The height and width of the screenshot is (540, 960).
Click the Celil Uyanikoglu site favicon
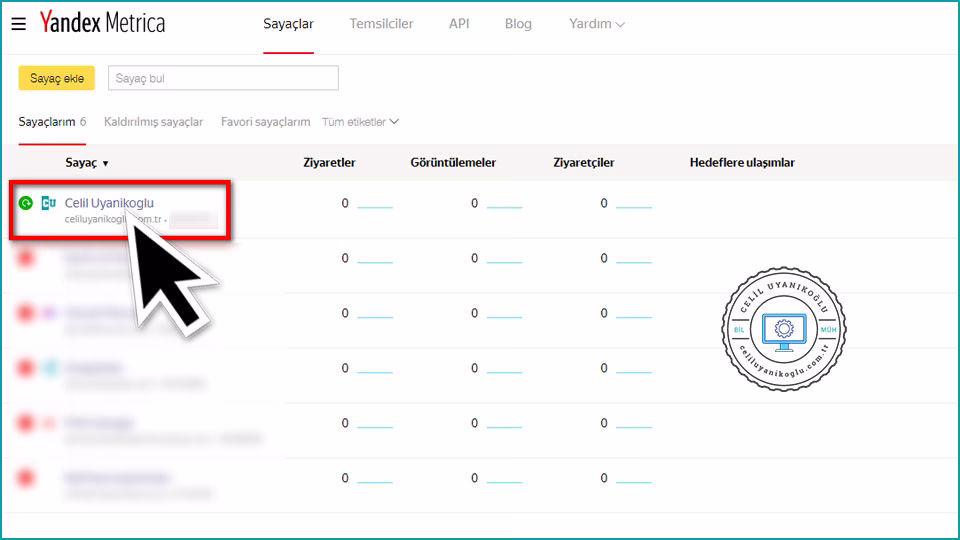click(x=48, y=203)
